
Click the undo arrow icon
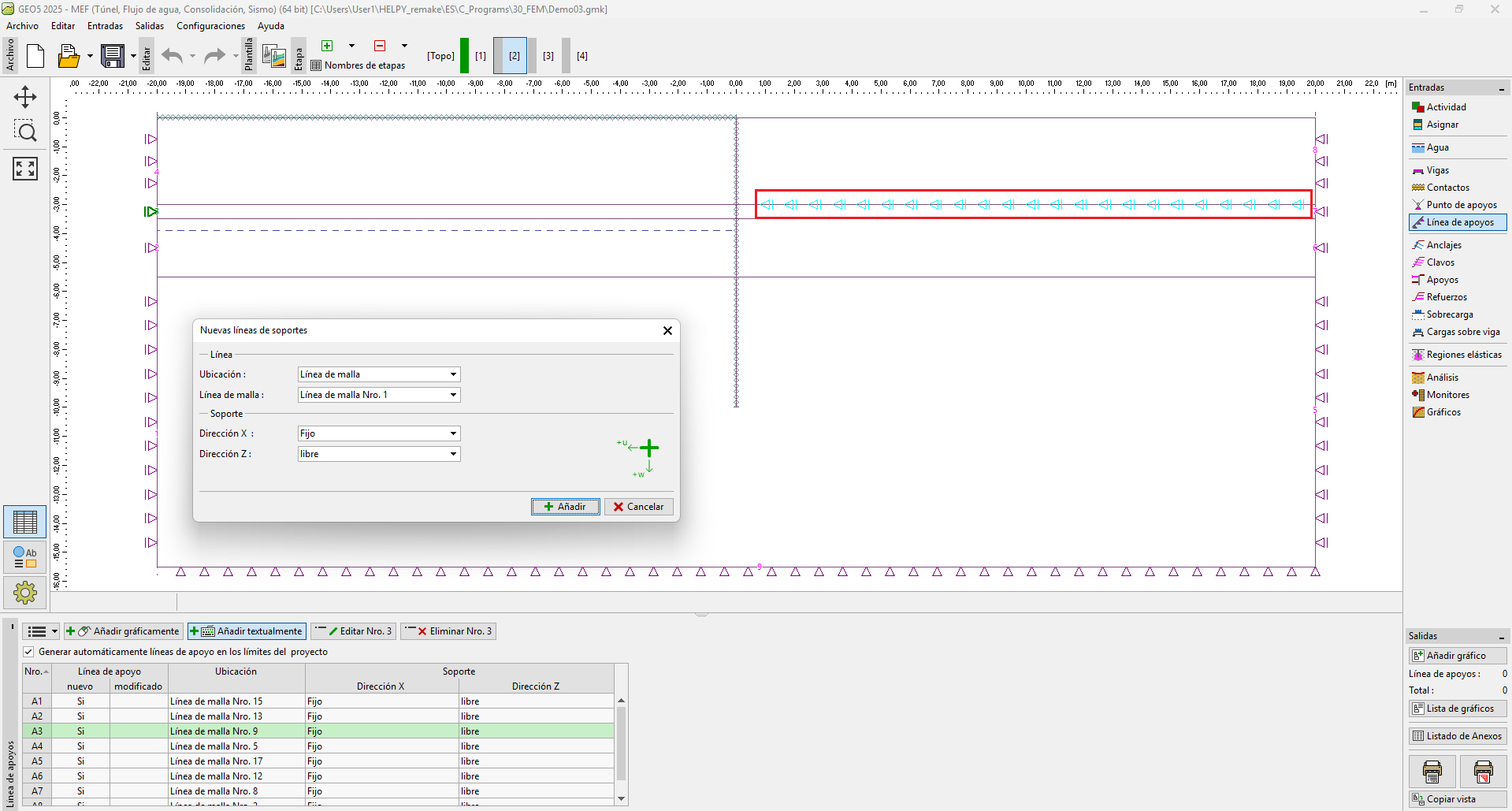point(172,56)
